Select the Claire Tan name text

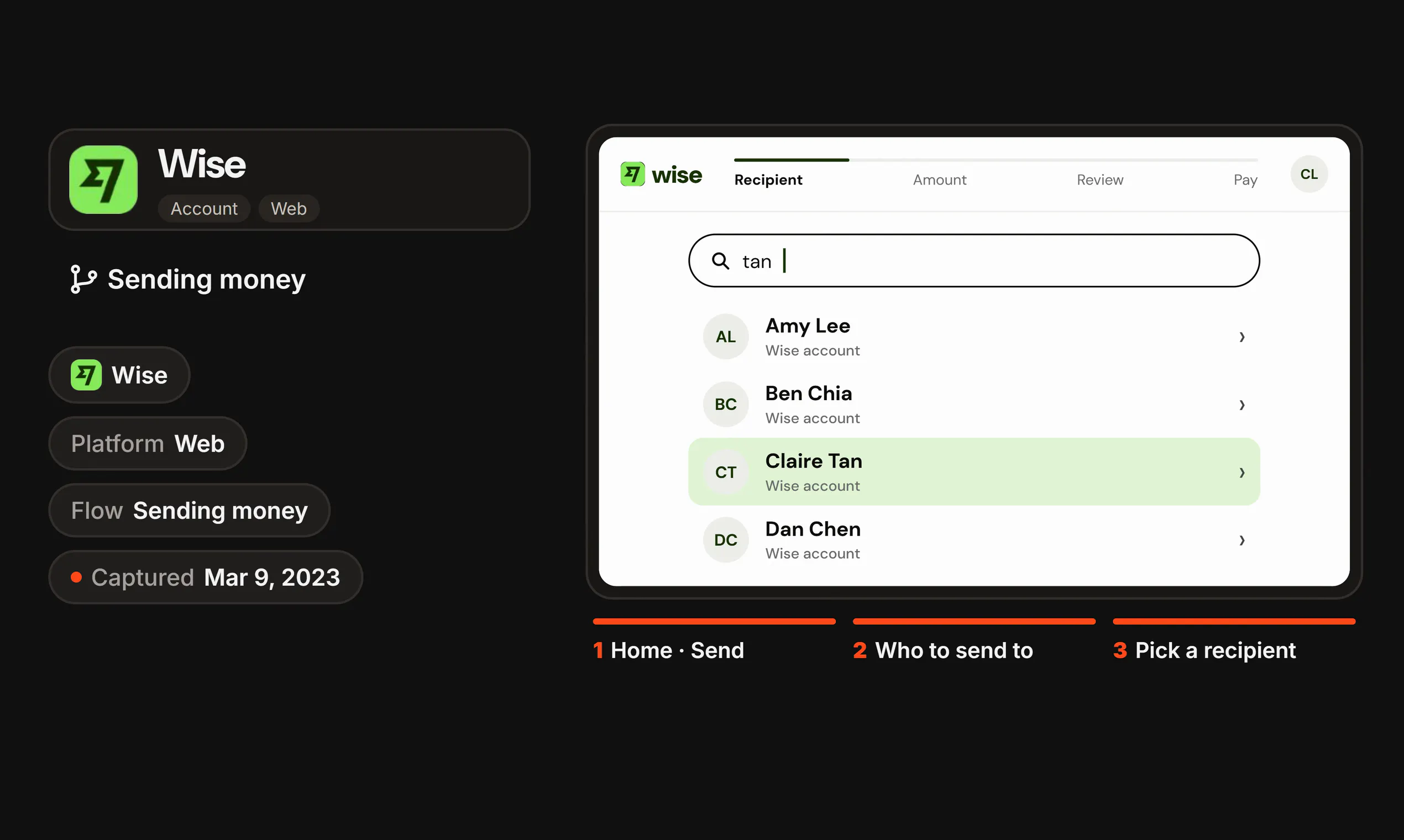[814, 461]
